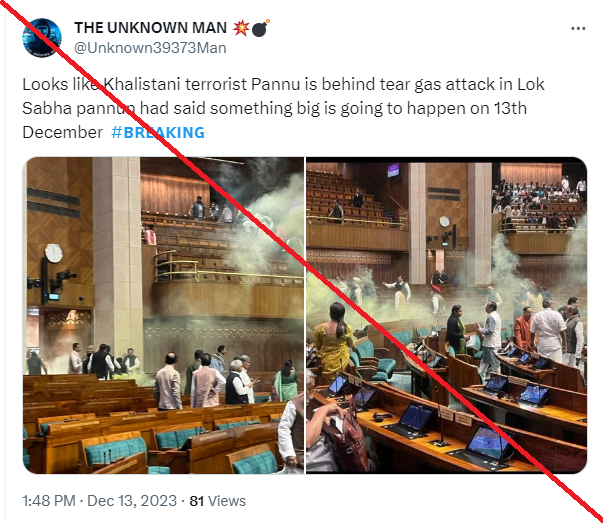
Task: Open the tweet's three-dot more options menu
Action: 578,28
